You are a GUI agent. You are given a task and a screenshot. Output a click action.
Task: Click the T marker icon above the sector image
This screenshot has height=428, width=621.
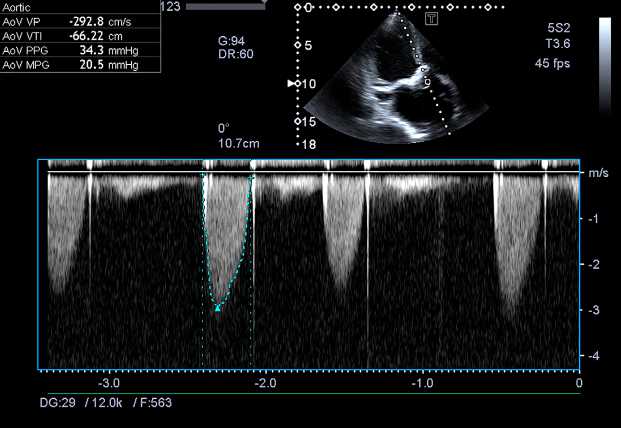pyautogui.click(x=431, y=19)
